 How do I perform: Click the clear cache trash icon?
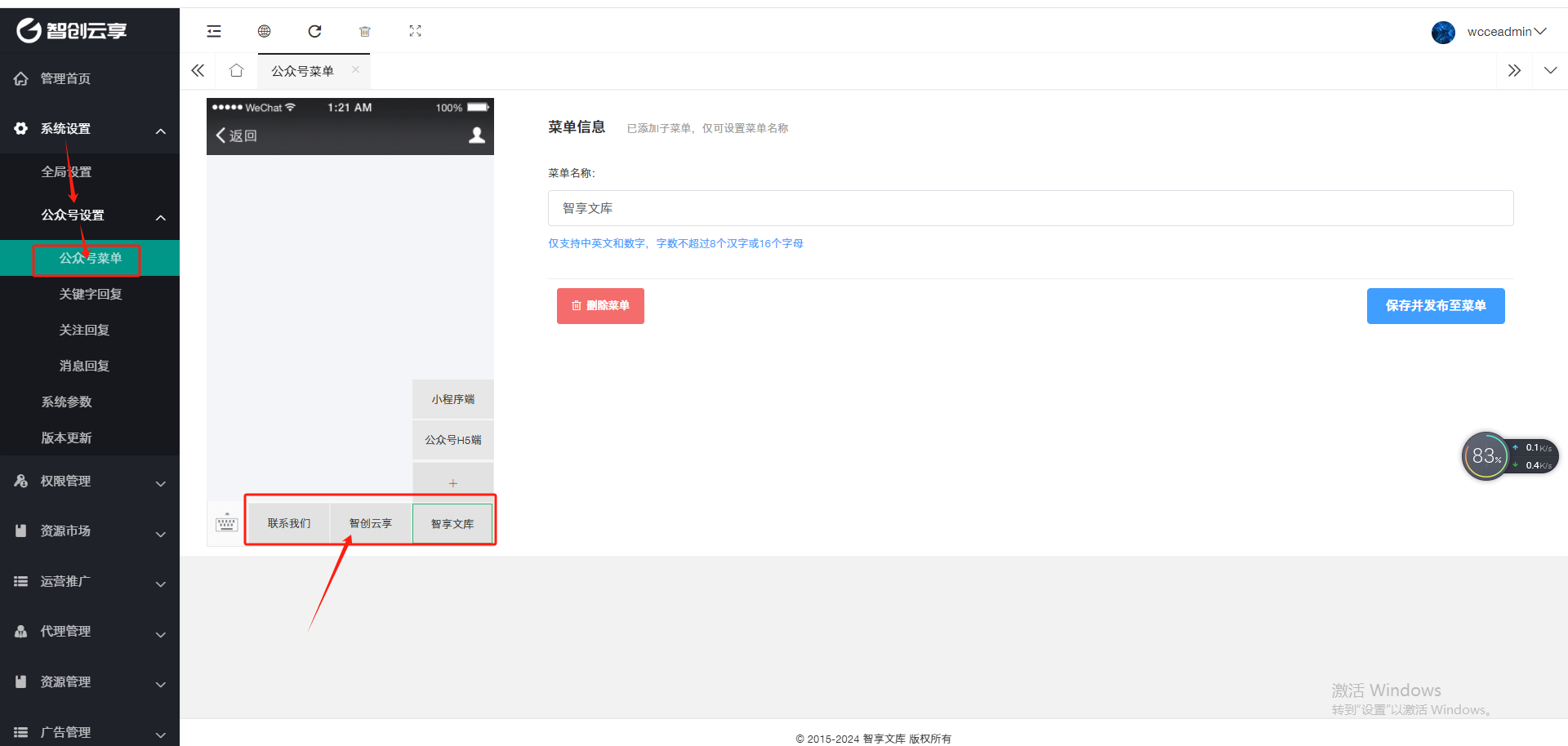point(365,31)
